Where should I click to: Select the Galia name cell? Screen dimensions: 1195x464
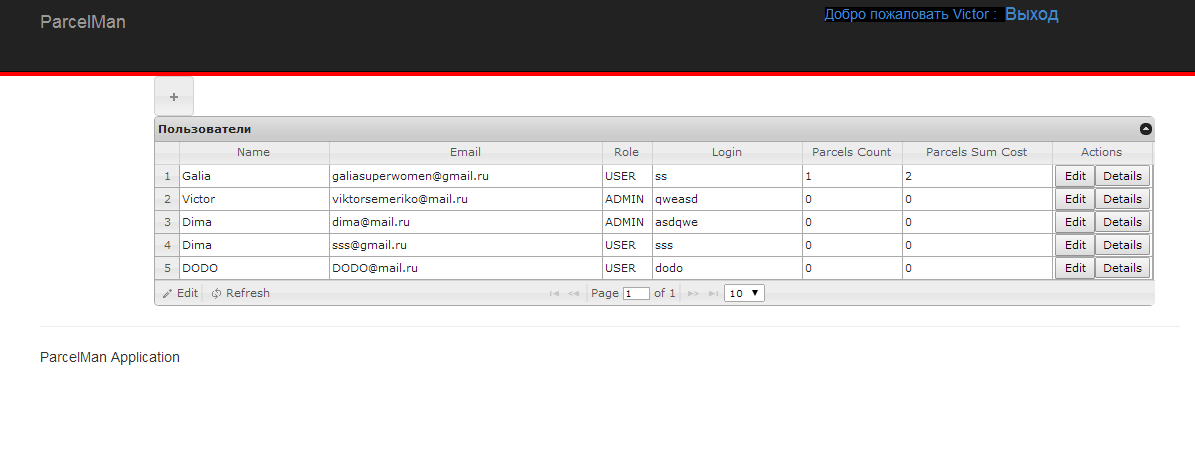(254, 176)
